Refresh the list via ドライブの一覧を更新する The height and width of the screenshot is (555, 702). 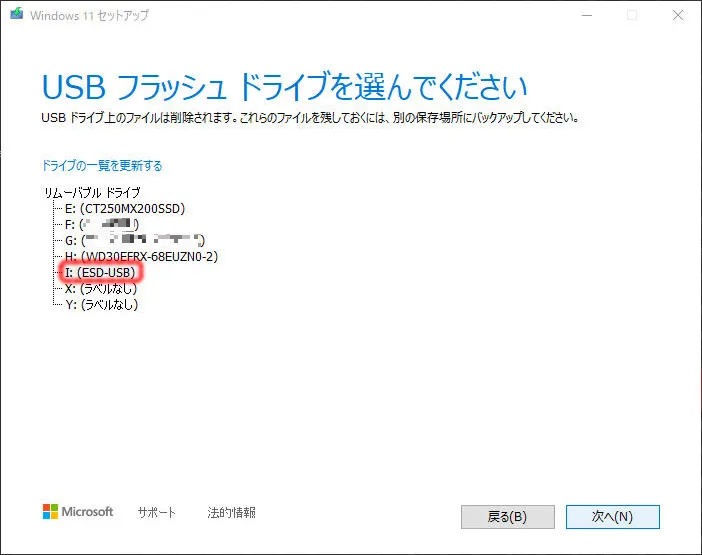[102, 166]
